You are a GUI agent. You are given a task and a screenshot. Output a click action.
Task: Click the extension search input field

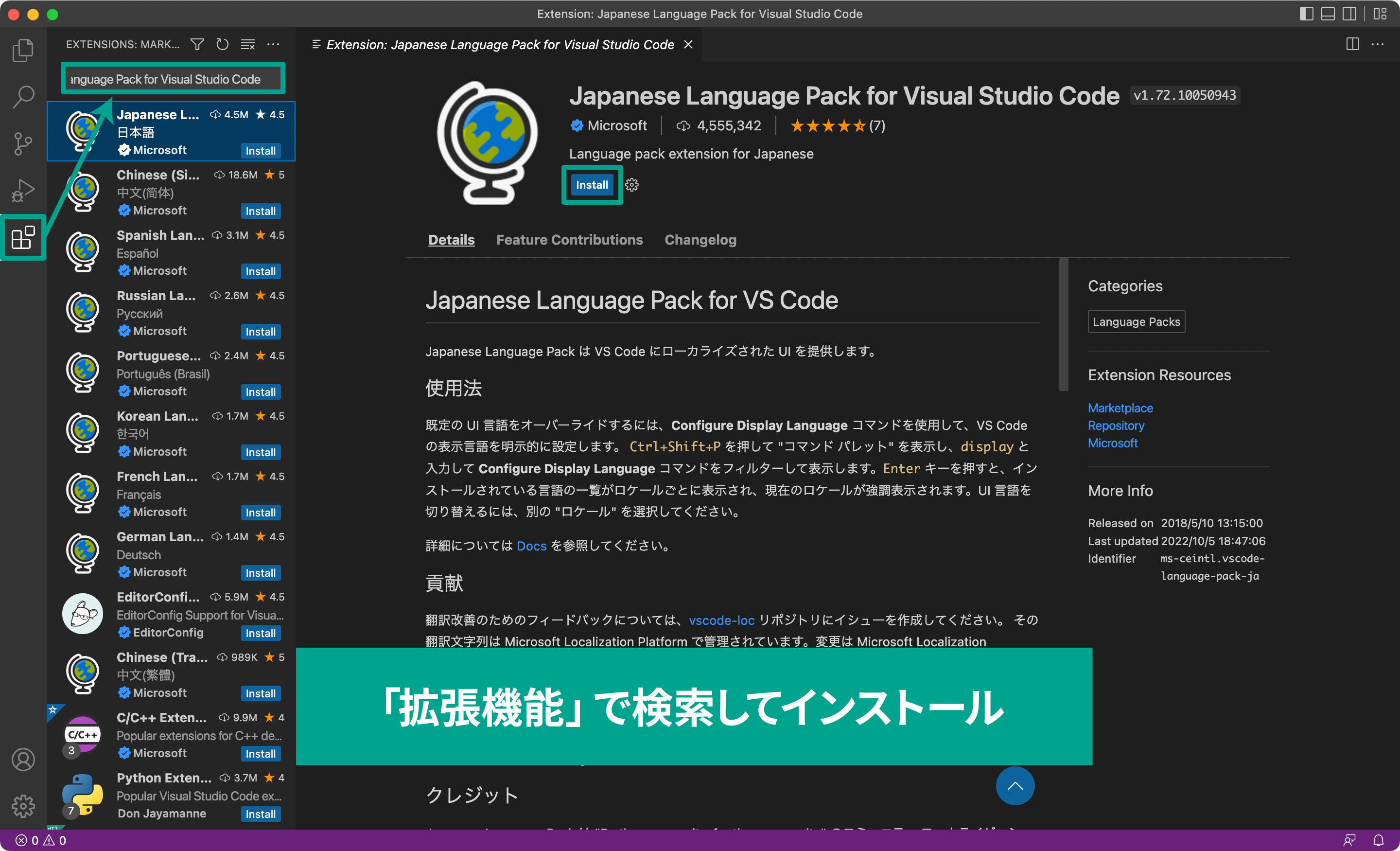(x=173, y=78)
